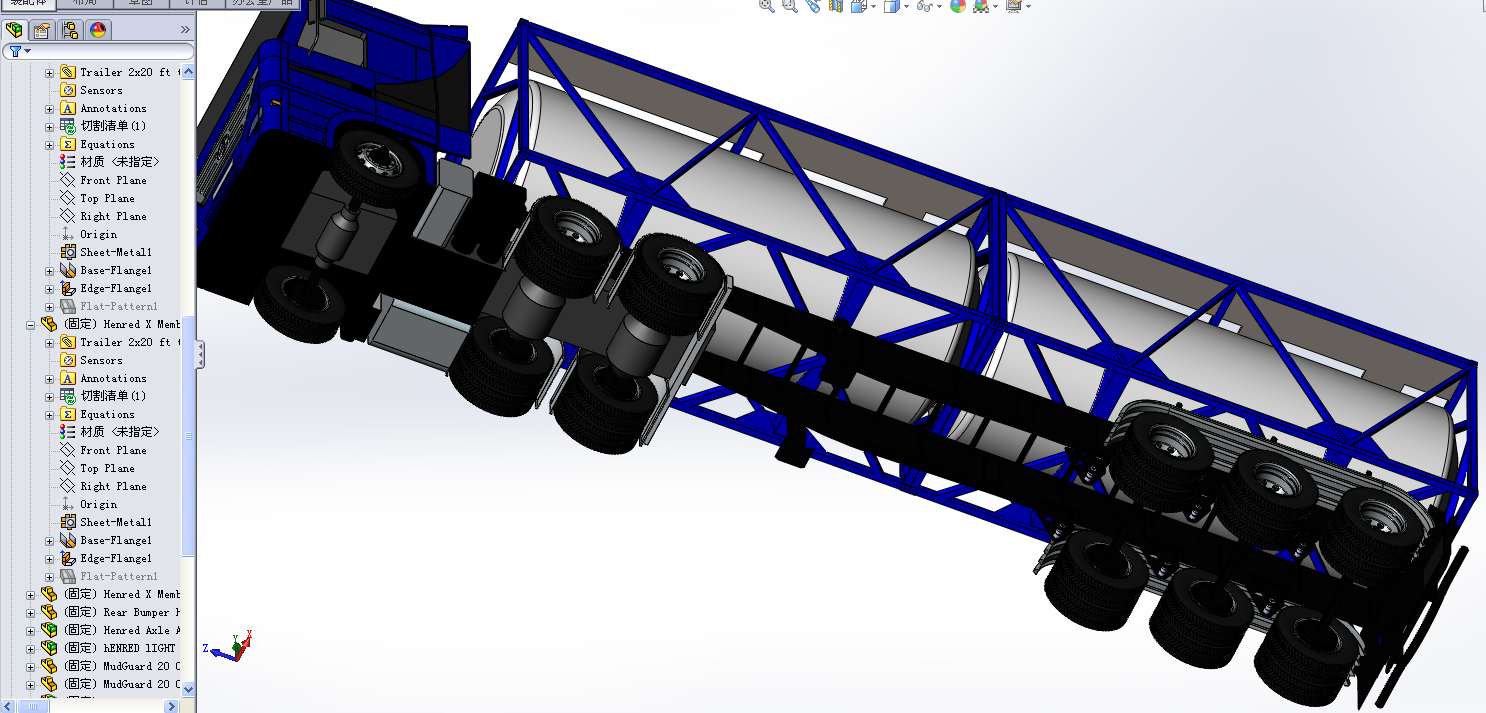Open the ConfigurationManager tab icon
Image resolution: width=1486 pixels, height=713 pixels.
(x=70, y=30)
